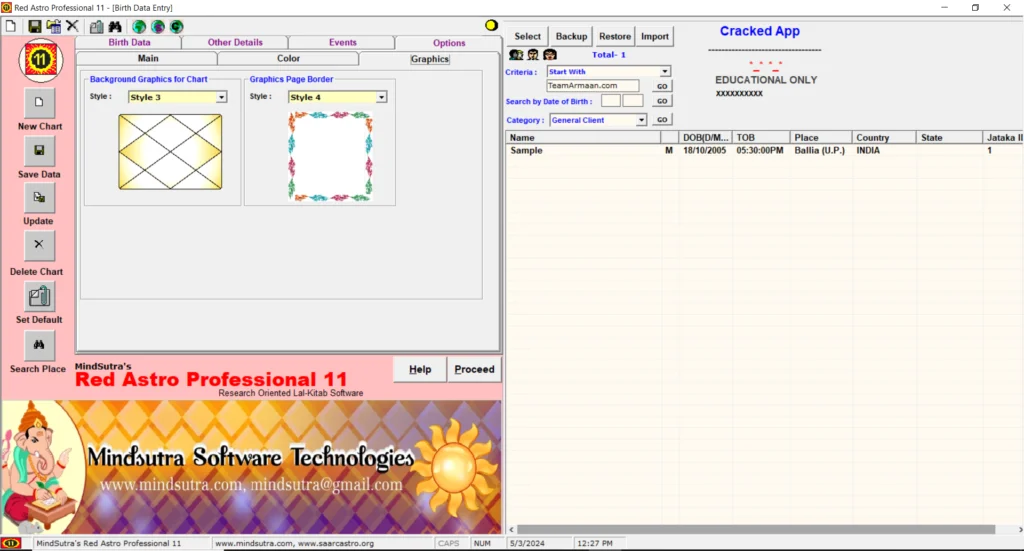Click the 05:30:00PM time of birth cell
1024x551 pixels.
(x=760, y=150)
